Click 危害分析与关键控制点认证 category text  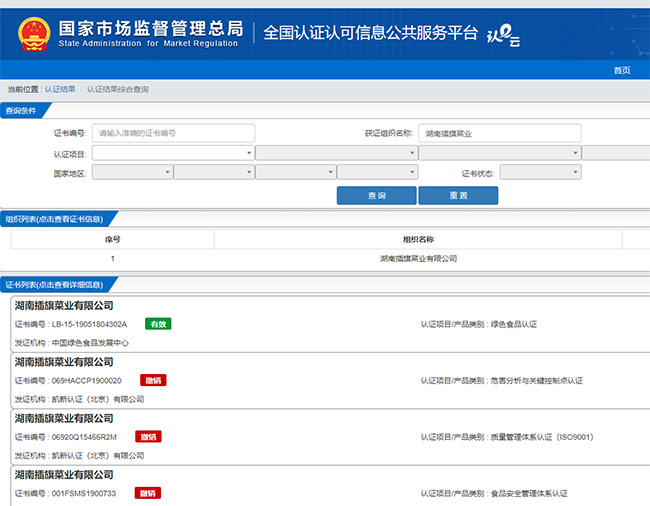pos(537,380)
